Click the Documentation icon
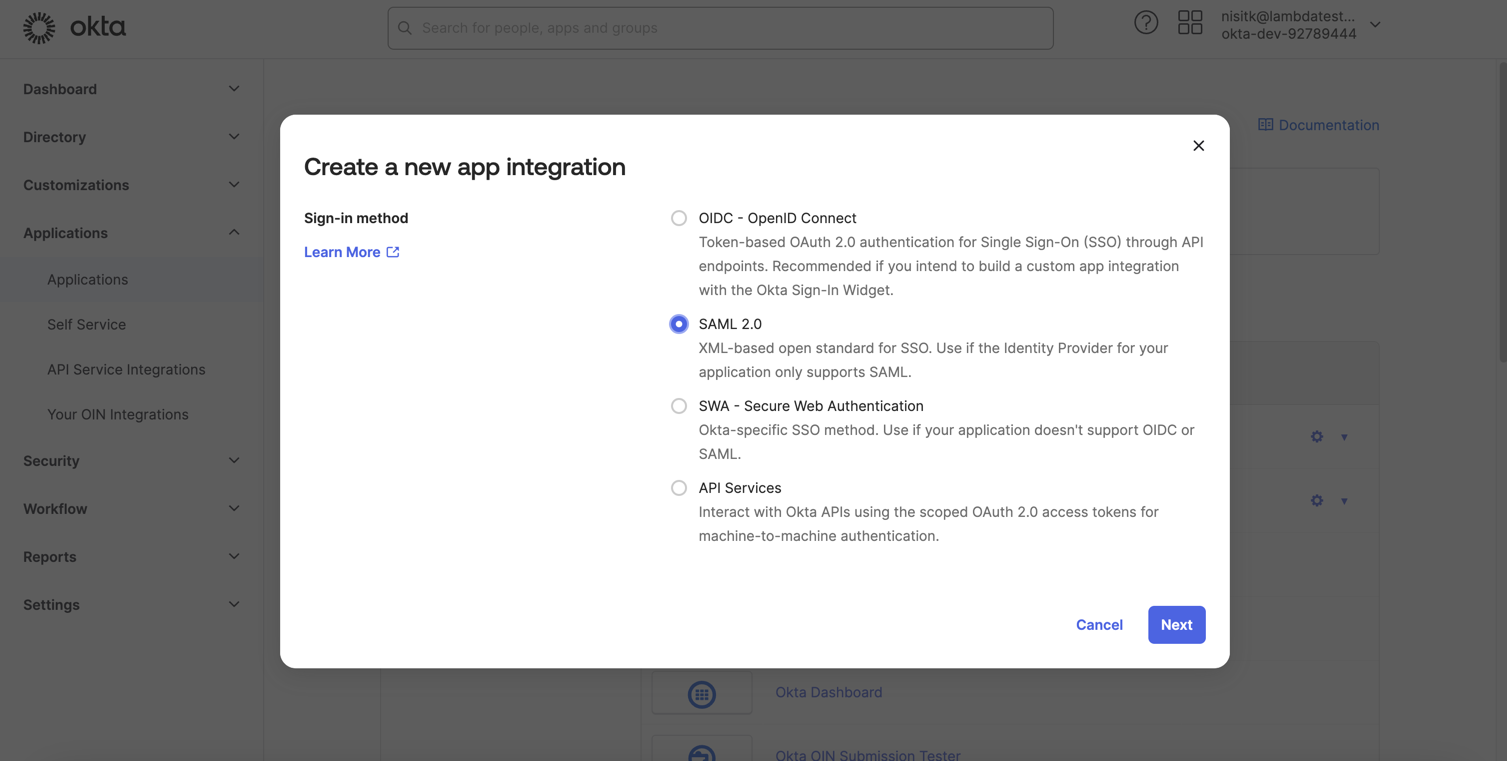Viewport: 1507px width, 761px height. pos(1266,124)
